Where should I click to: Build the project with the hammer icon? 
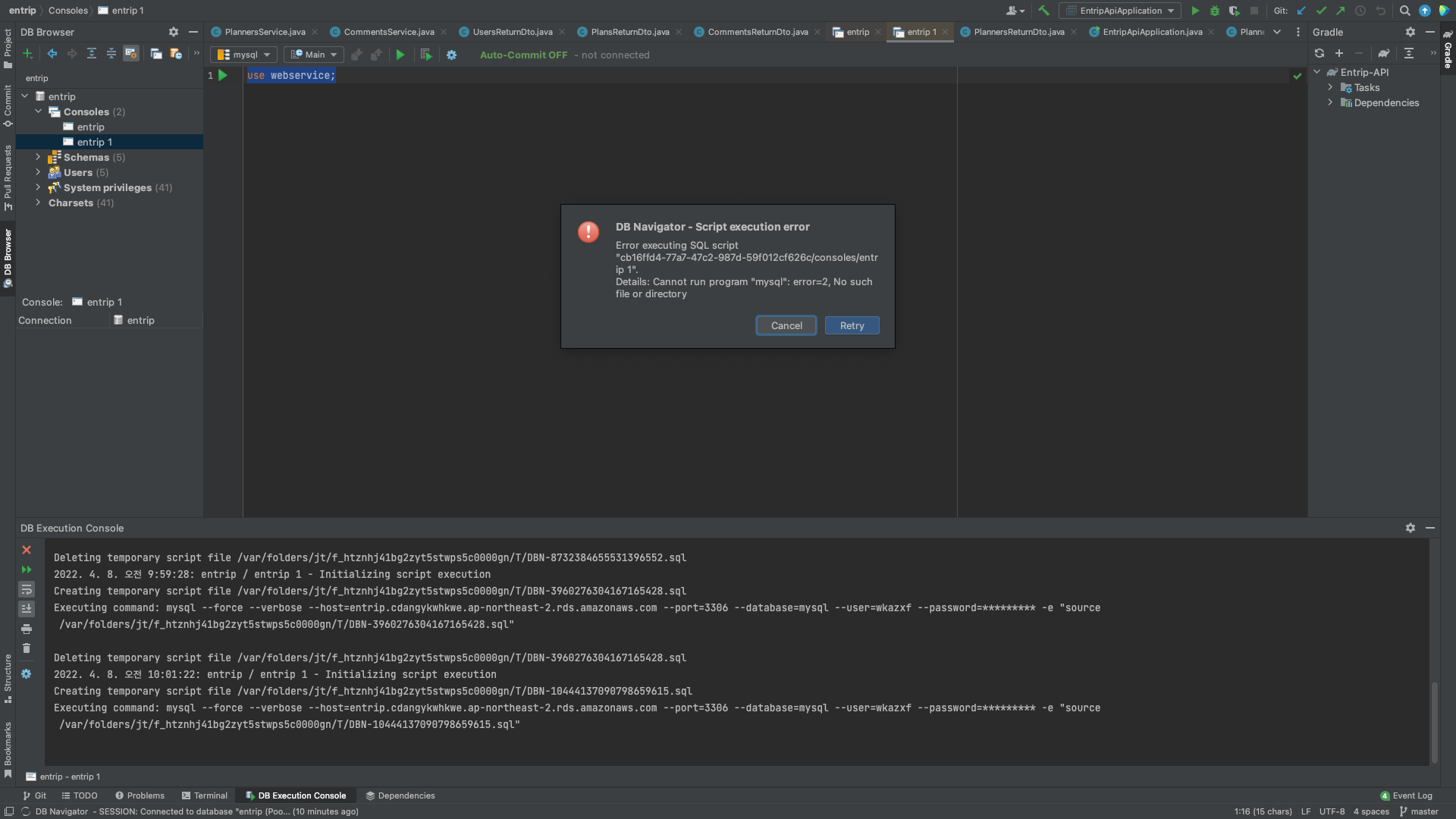tap(1044, 11)
